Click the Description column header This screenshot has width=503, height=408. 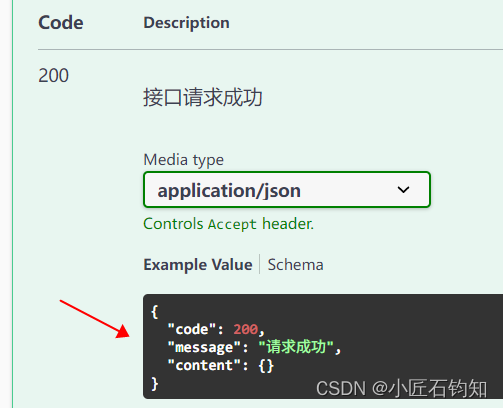pyautogui.click(x=186, y=23)
